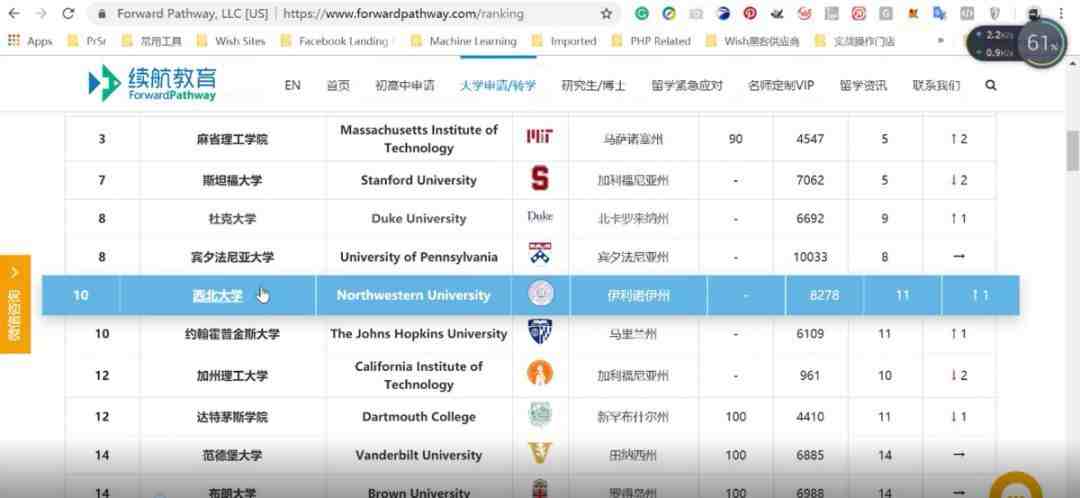Reload the page with the refresh icon

[68, 14]
